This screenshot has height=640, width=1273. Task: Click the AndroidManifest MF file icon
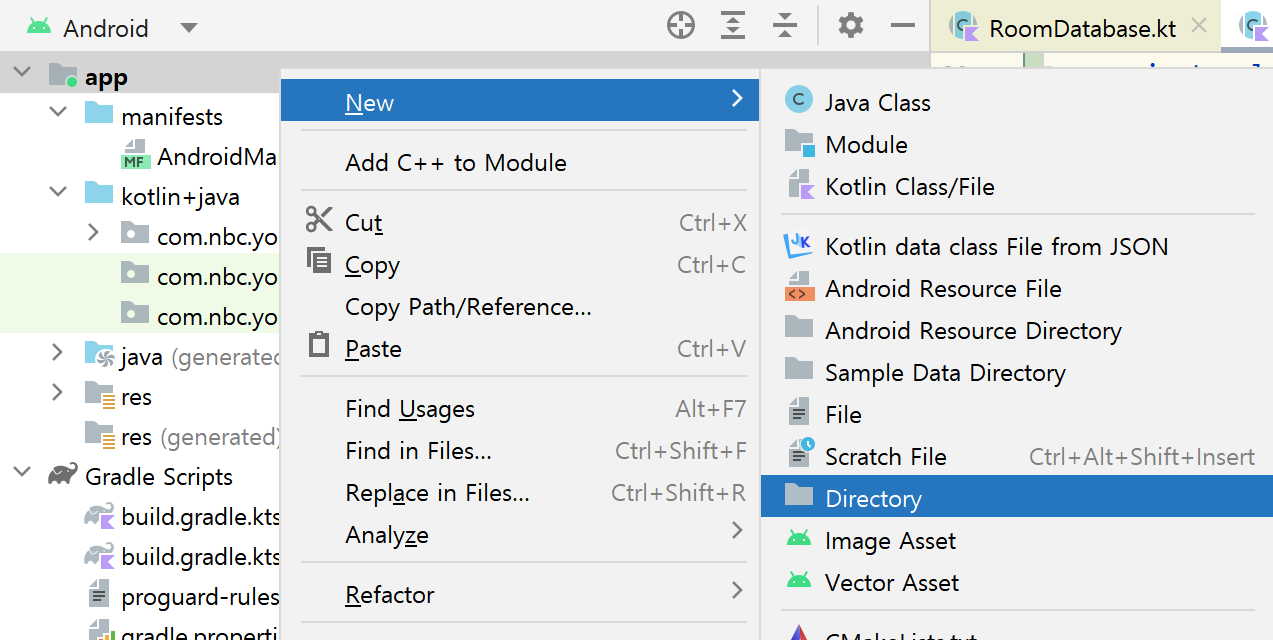(x=135, y=155)
